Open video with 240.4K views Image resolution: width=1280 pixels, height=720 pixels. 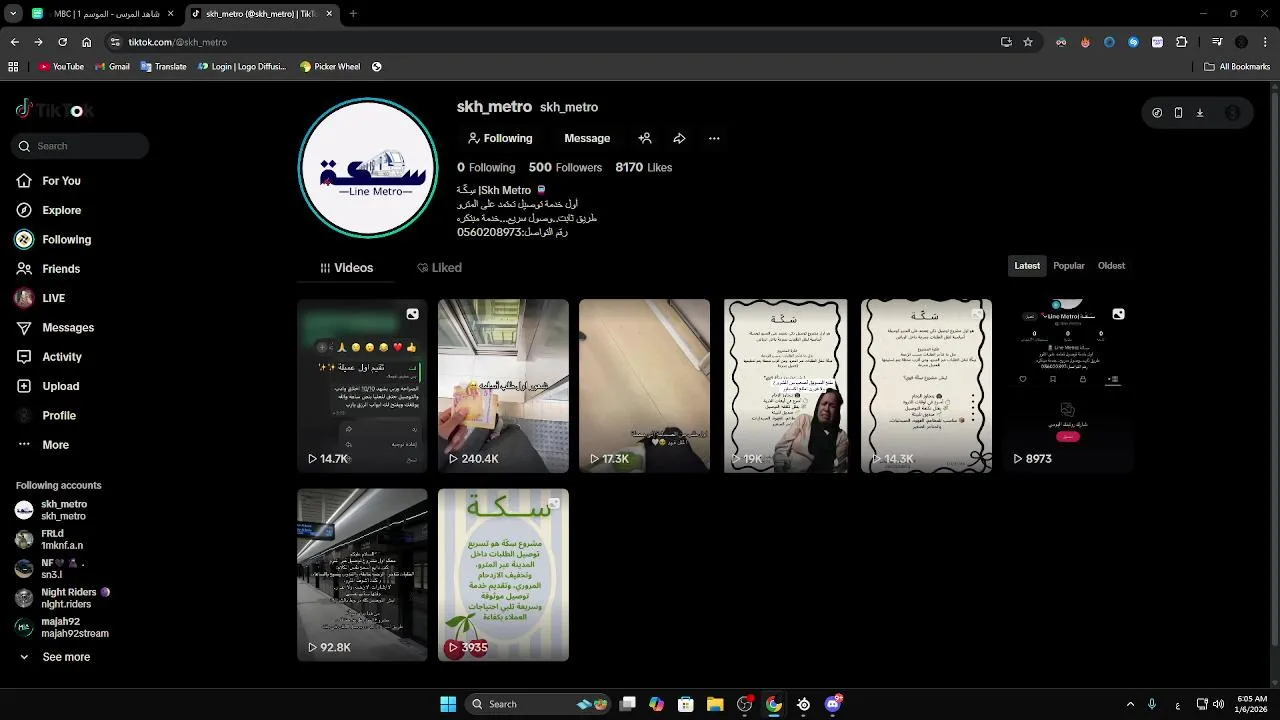pyautogui.click(x=503, y=386)
